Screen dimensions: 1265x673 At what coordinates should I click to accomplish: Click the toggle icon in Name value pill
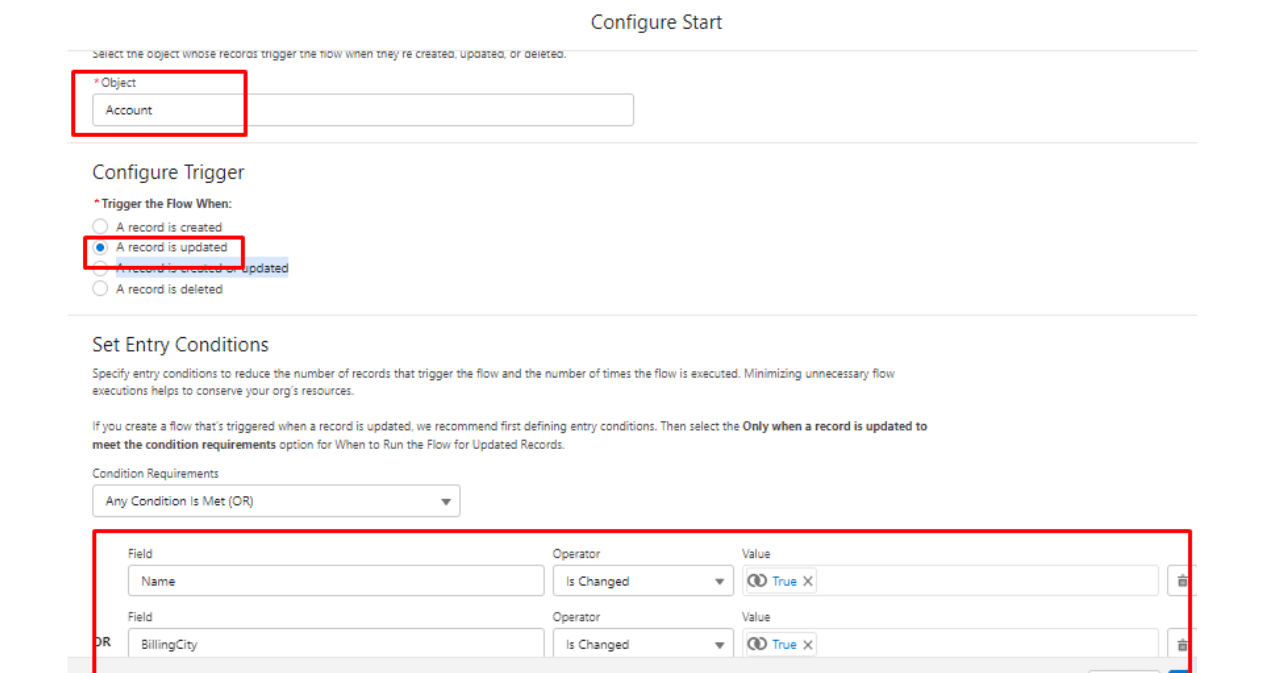pos(757,581)
